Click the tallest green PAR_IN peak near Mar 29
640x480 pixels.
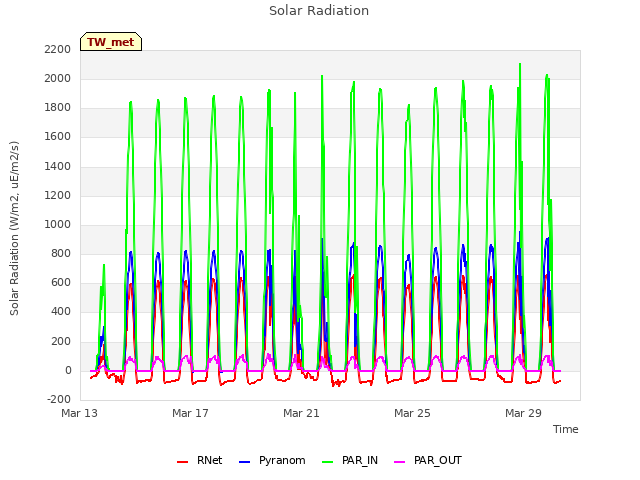tap(520, 65)
